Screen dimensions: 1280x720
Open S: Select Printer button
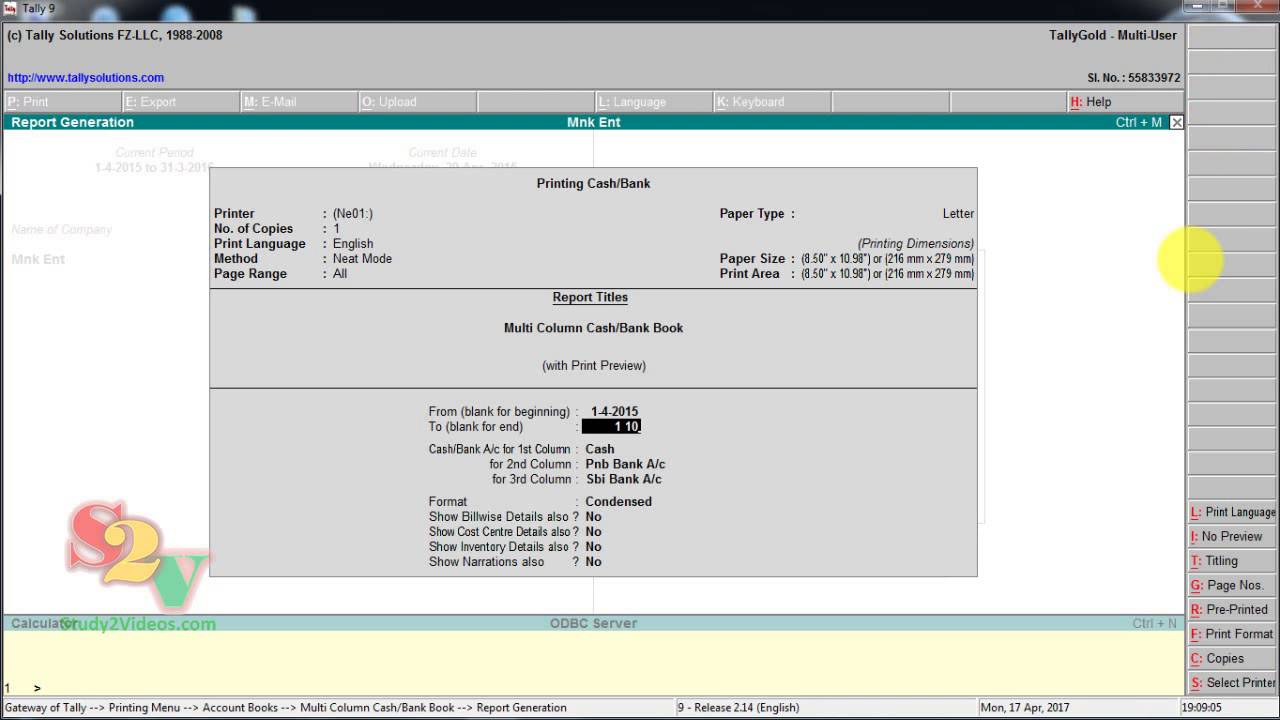[x=1233, y=683]
